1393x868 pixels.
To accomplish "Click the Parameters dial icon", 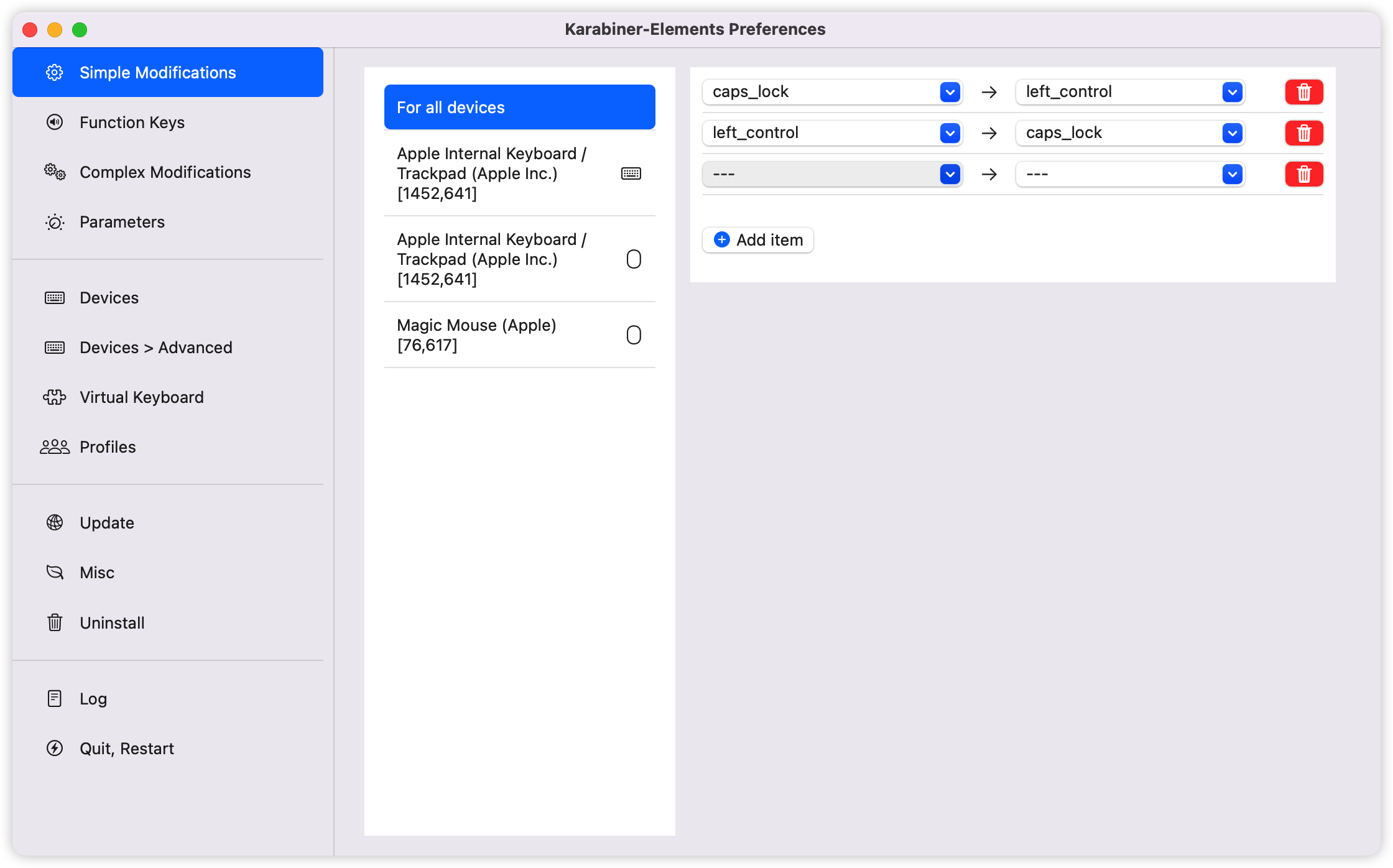I will (x=55, y=222).
